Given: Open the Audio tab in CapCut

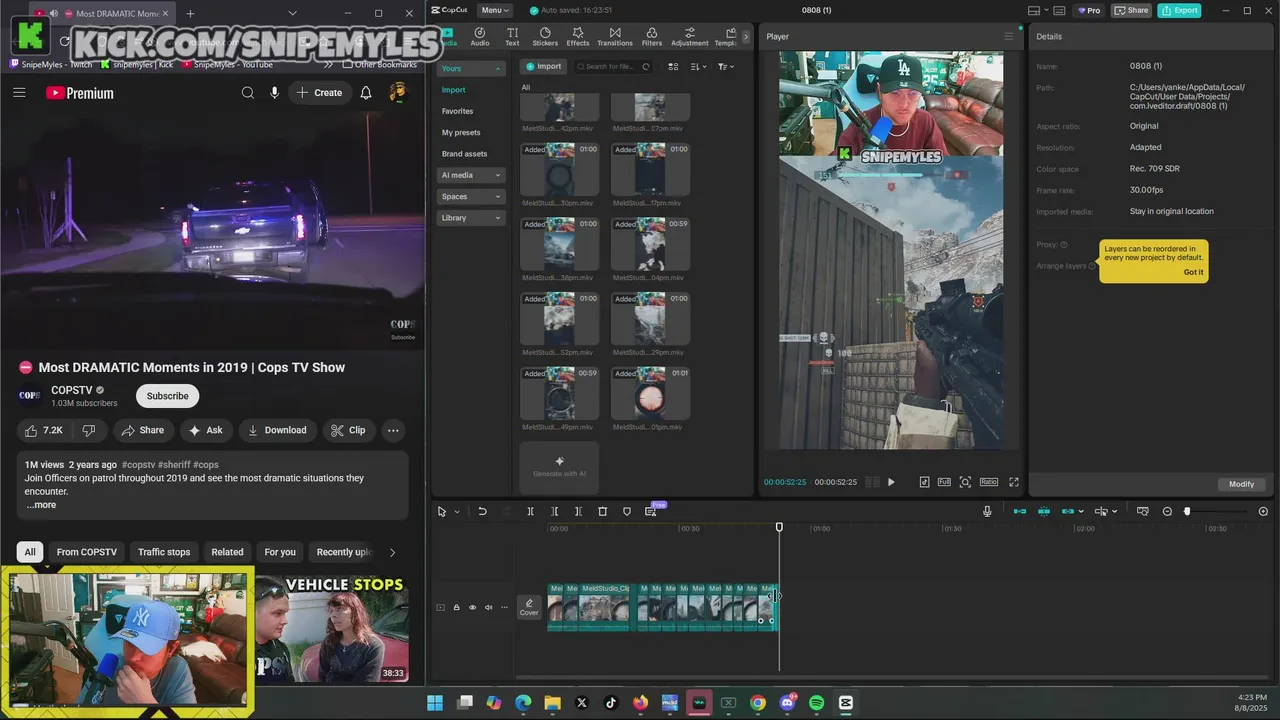Looking at the screenshot, I should click(480, 37).
